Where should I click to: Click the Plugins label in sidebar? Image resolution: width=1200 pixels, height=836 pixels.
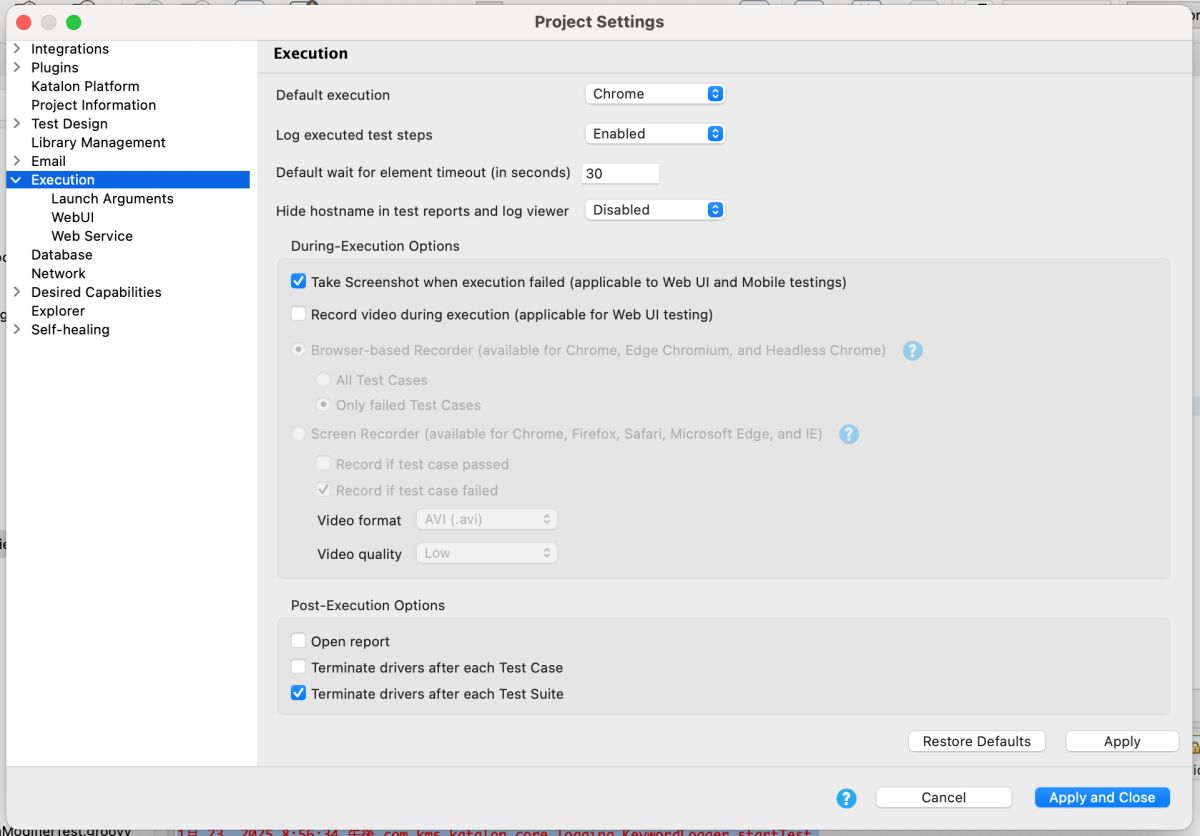pyautogui.click(x=55, y=67)
